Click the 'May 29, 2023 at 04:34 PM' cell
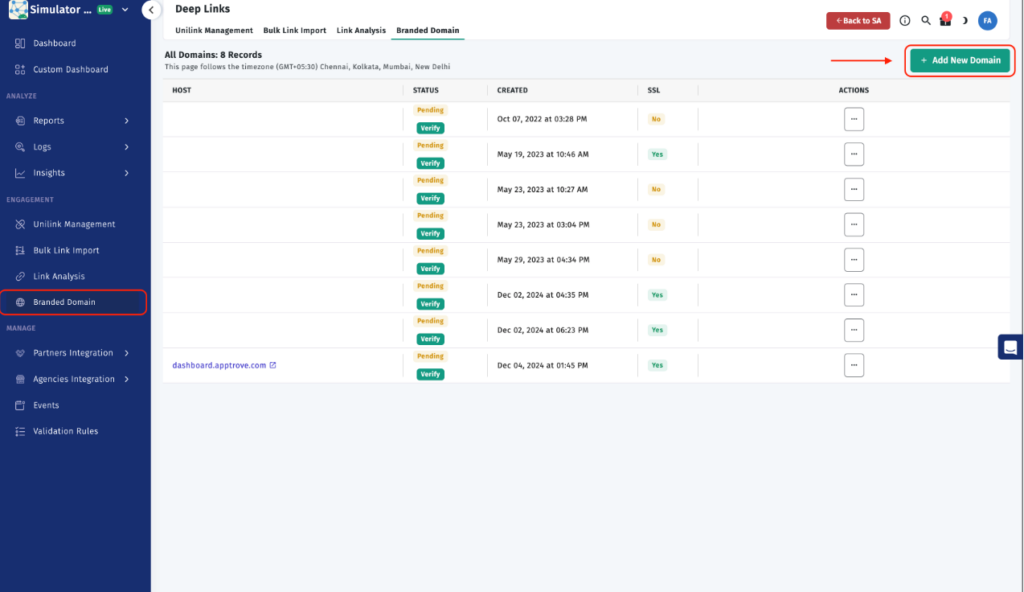 point(543,260)
